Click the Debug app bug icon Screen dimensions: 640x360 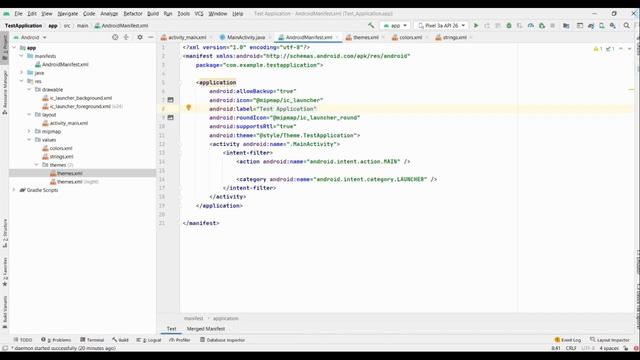tap(509, 25)
